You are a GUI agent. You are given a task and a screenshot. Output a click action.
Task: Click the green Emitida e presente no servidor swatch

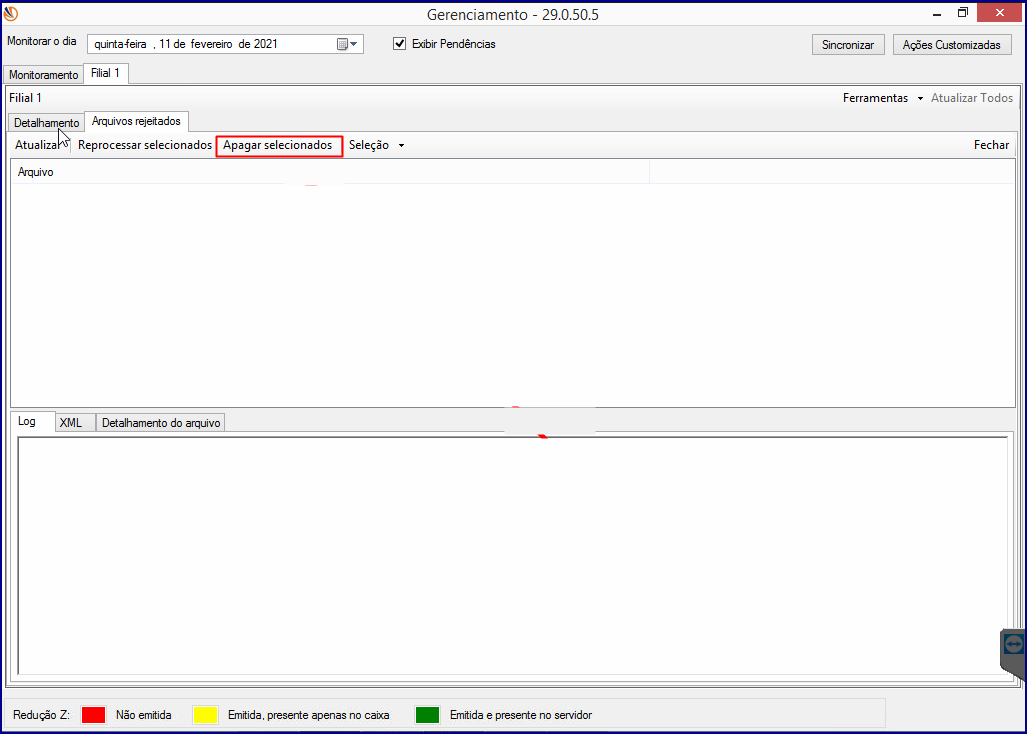(427, 715)
